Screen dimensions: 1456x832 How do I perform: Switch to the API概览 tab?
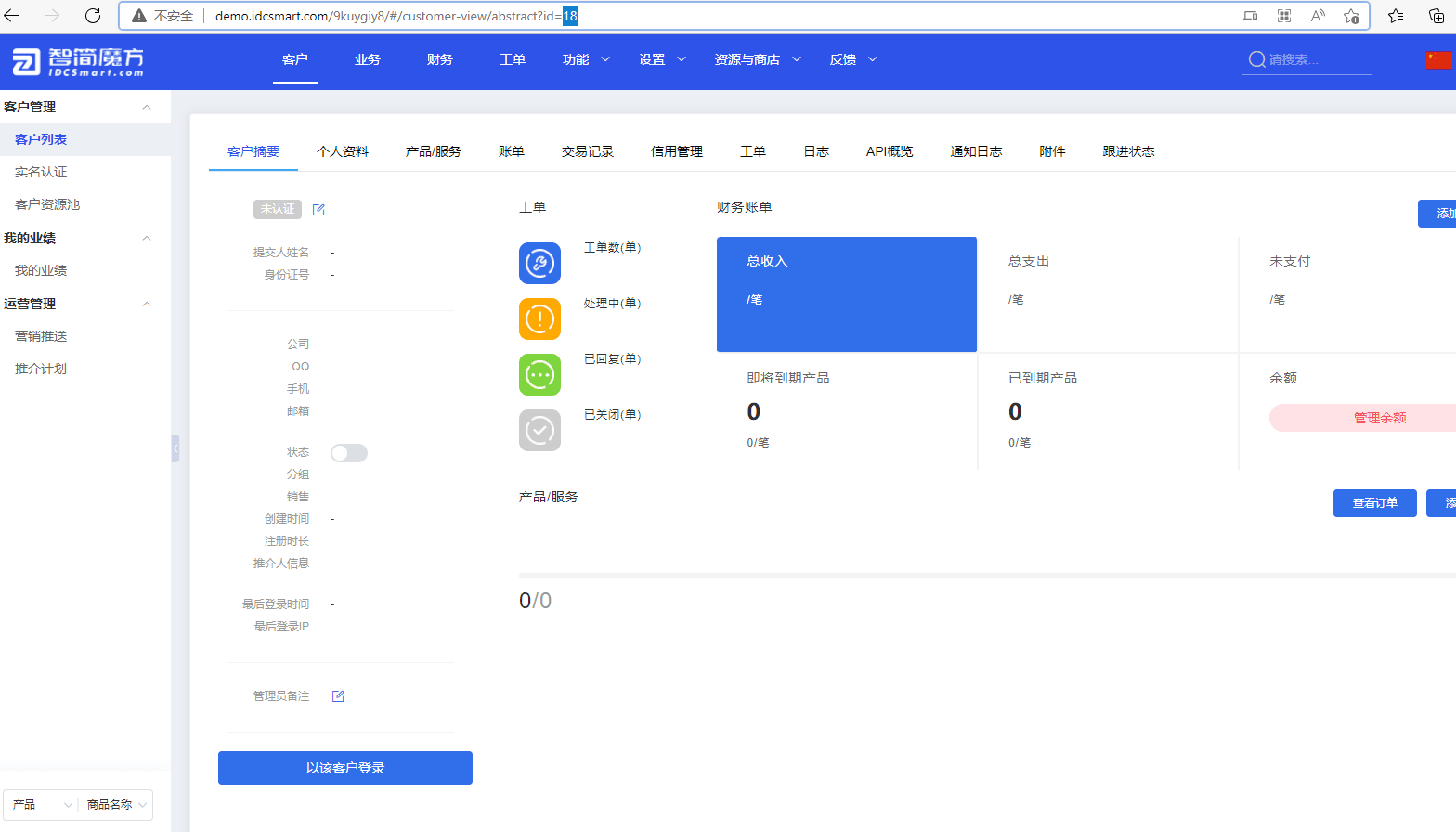click(890, 151)
